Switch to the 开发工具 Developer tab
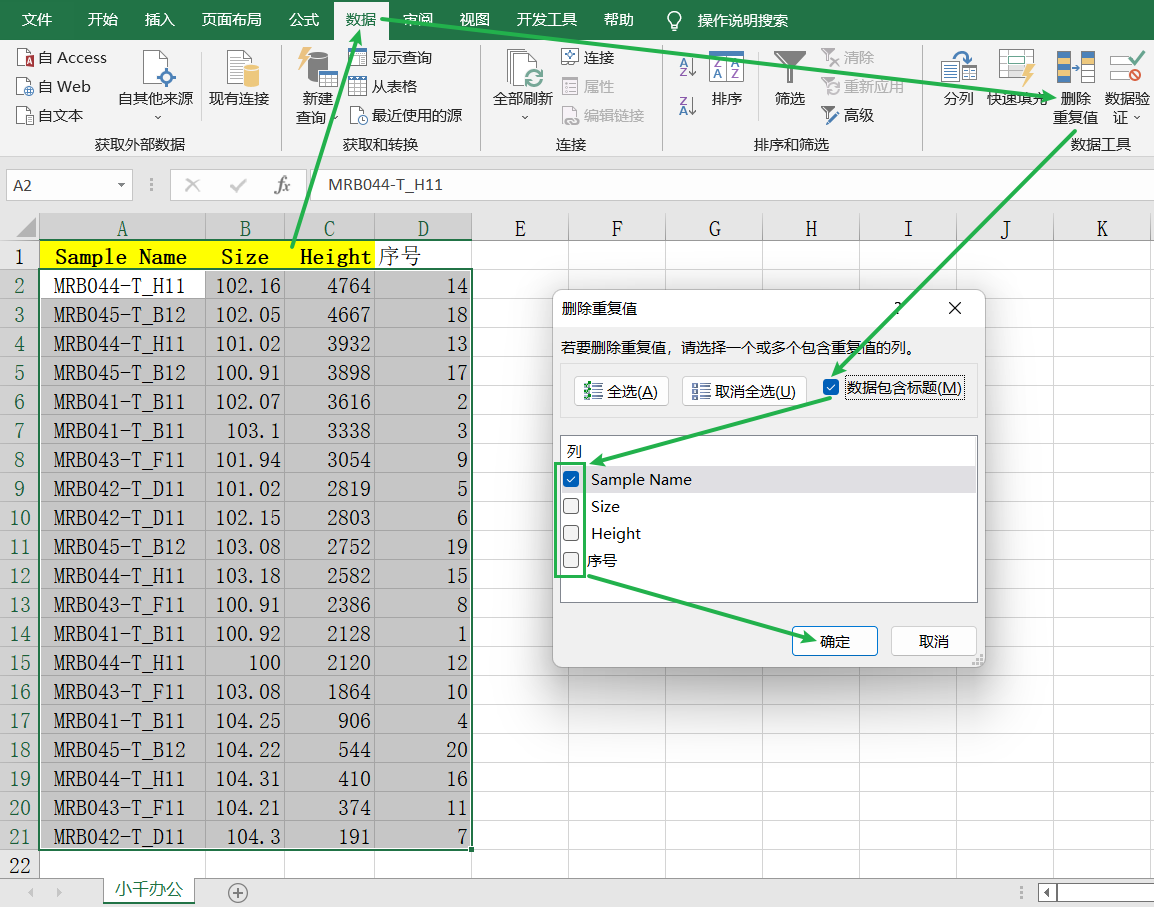This screenshot has width=1154, height=907. [547, 20]
